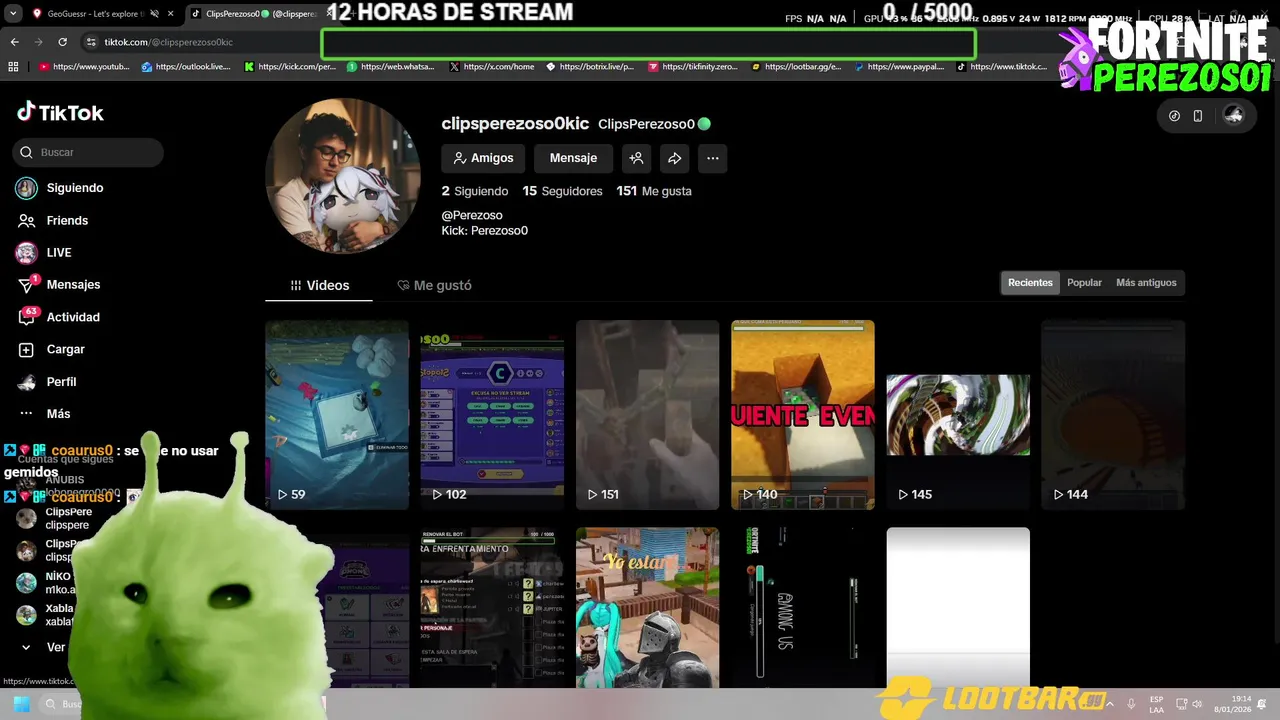
Task: Go to the LIVE section
Action: [44, 252]
